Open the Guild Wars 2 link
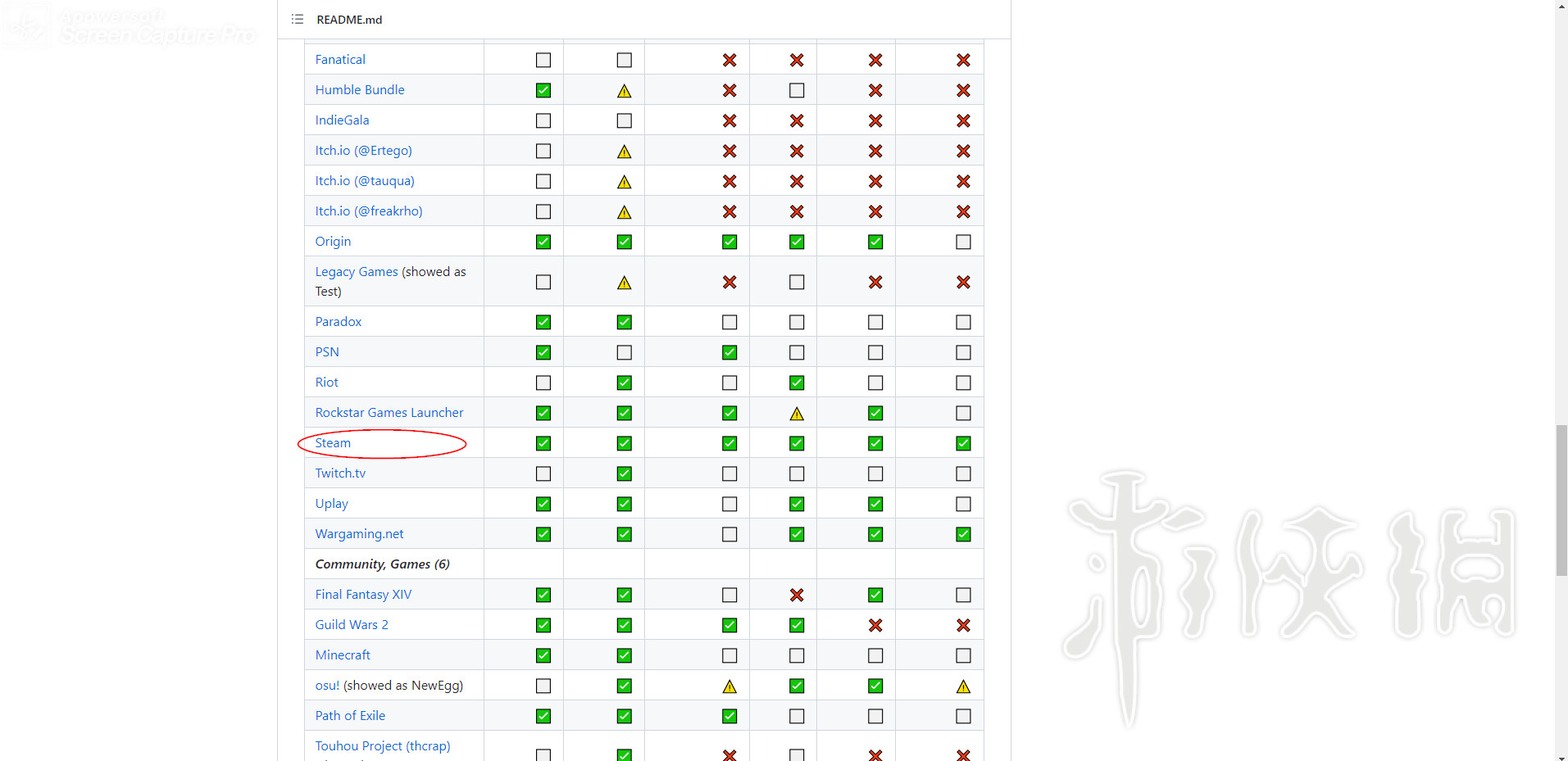The height and width of the screenshot is (761, 1568). pyautogui.click(x=352, y=624)
